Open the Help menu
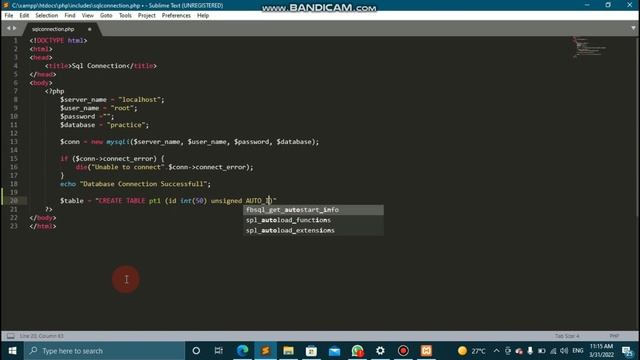Screen dimensions: 640x360 point(203,16)
